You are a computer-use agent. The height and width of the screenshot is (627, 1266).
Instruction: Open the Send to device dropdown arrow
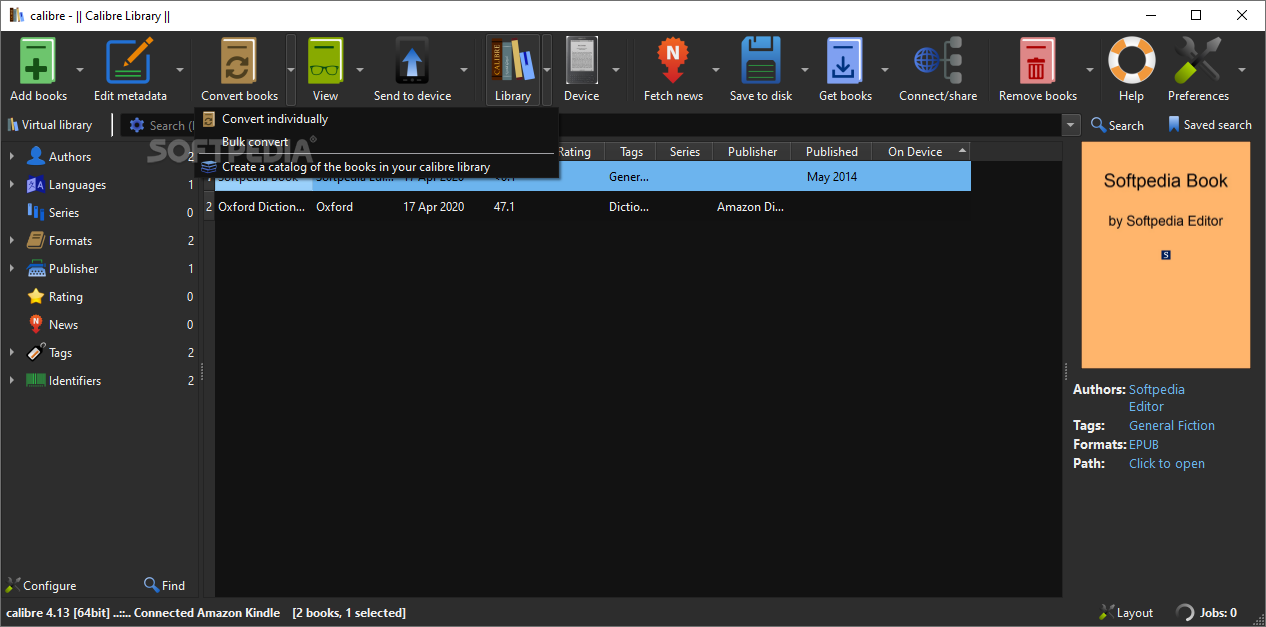pyautogui.click(x=464, y=70)
